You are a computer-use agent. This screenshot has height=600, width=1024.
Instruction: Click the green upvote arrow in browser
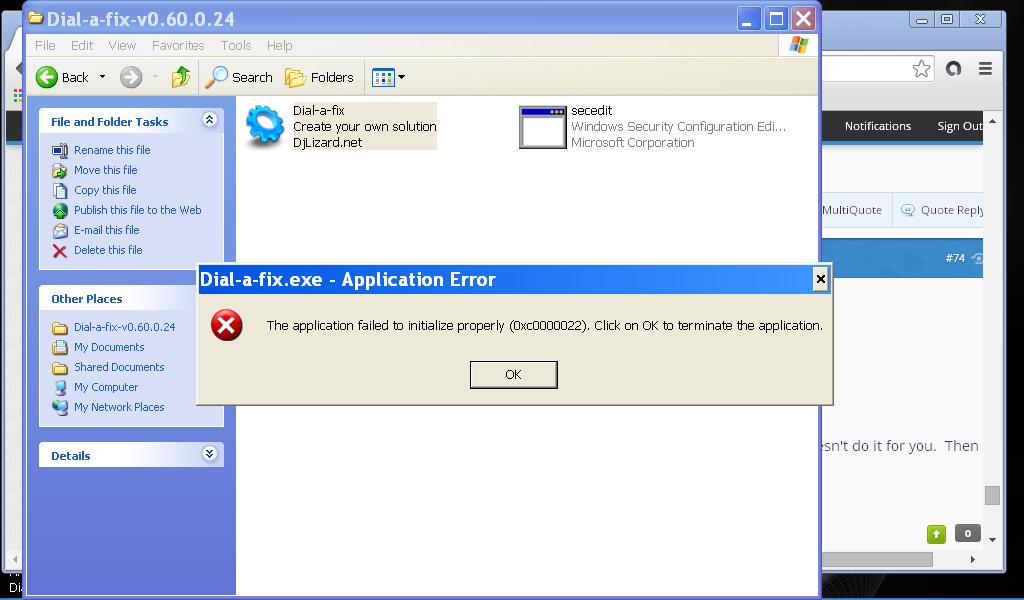pos(936,534)
